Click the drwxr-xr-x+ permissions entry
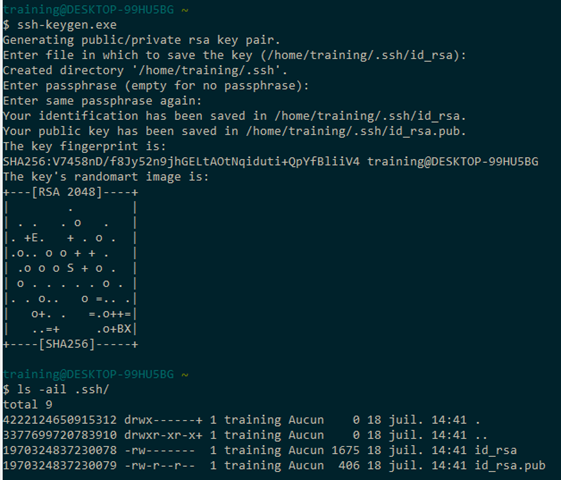The height and width of the screenshot is (480, 561). pos(163,435)
